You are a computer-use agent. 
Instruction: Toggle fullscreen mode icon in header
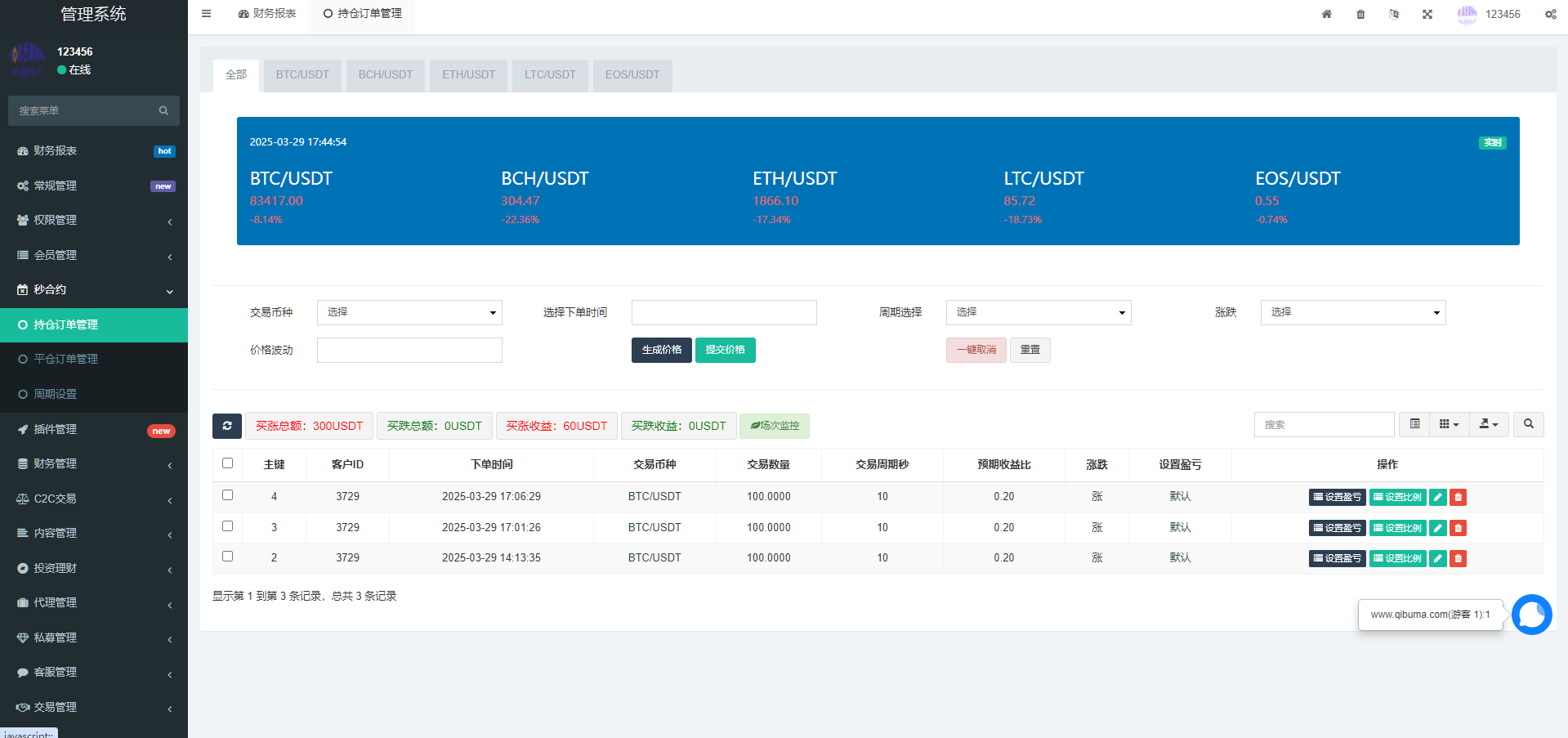point(1427,14)
